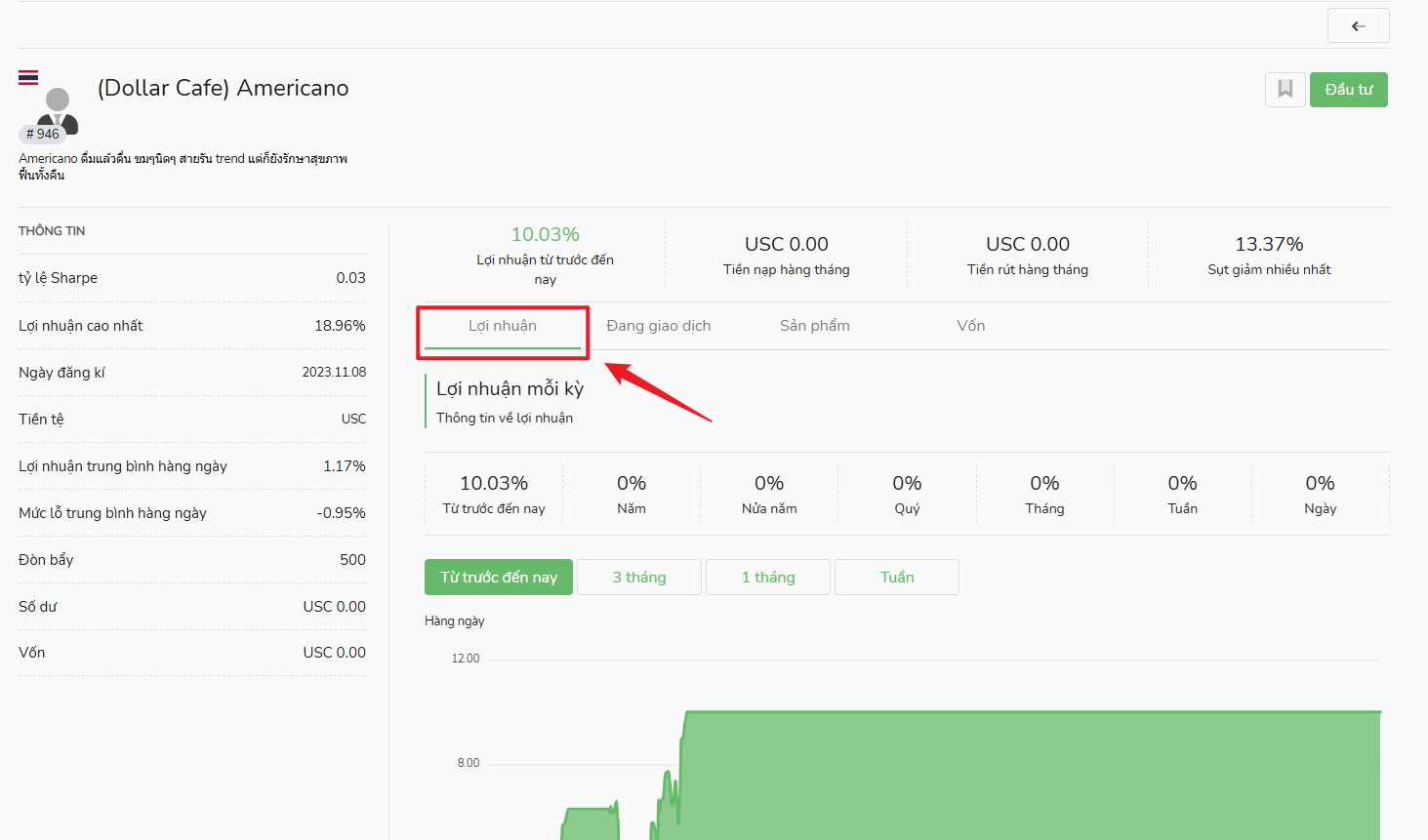Click the (Dollar Cafe) Americano title
This screenshot has height=840, width=1428.
[223, 88]
